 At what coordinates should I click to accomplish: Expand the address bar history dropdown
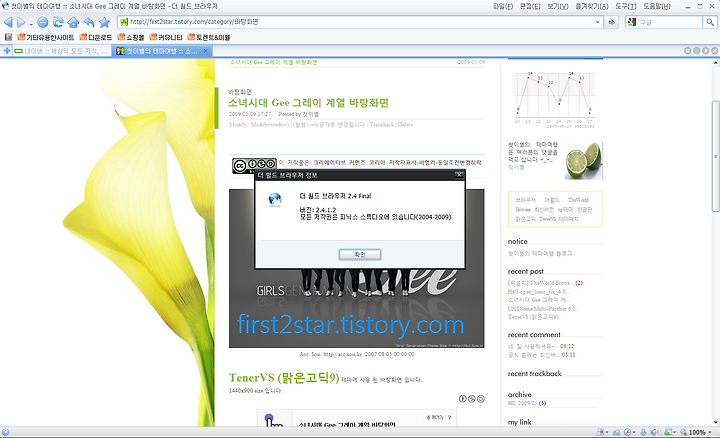click(x=597, y=22)
